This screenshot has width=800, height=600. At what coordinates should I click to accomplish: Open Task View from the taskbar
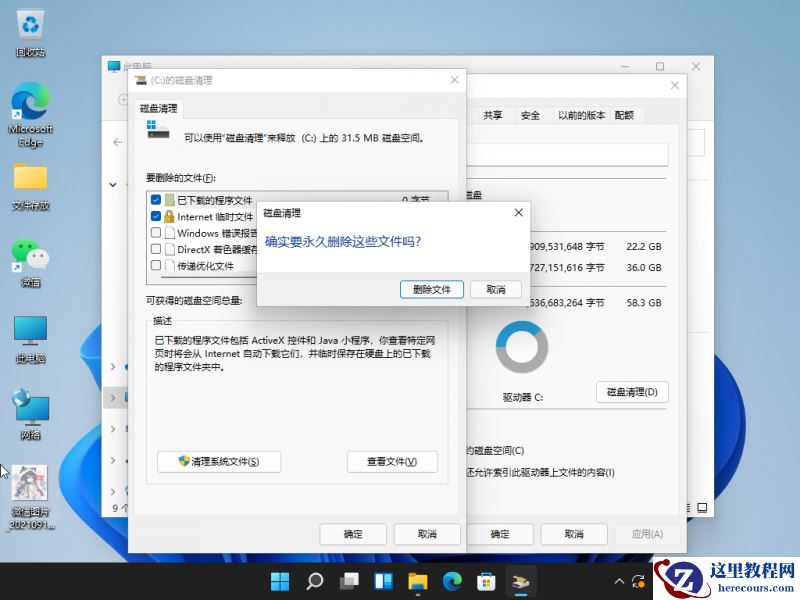(349, 580)
